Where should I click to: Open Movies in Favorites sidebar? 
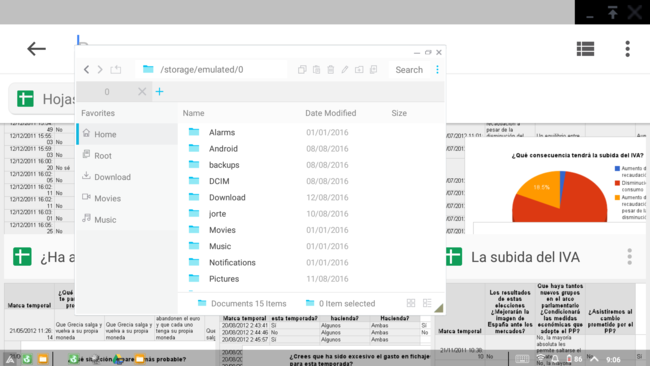pos(127,198)
